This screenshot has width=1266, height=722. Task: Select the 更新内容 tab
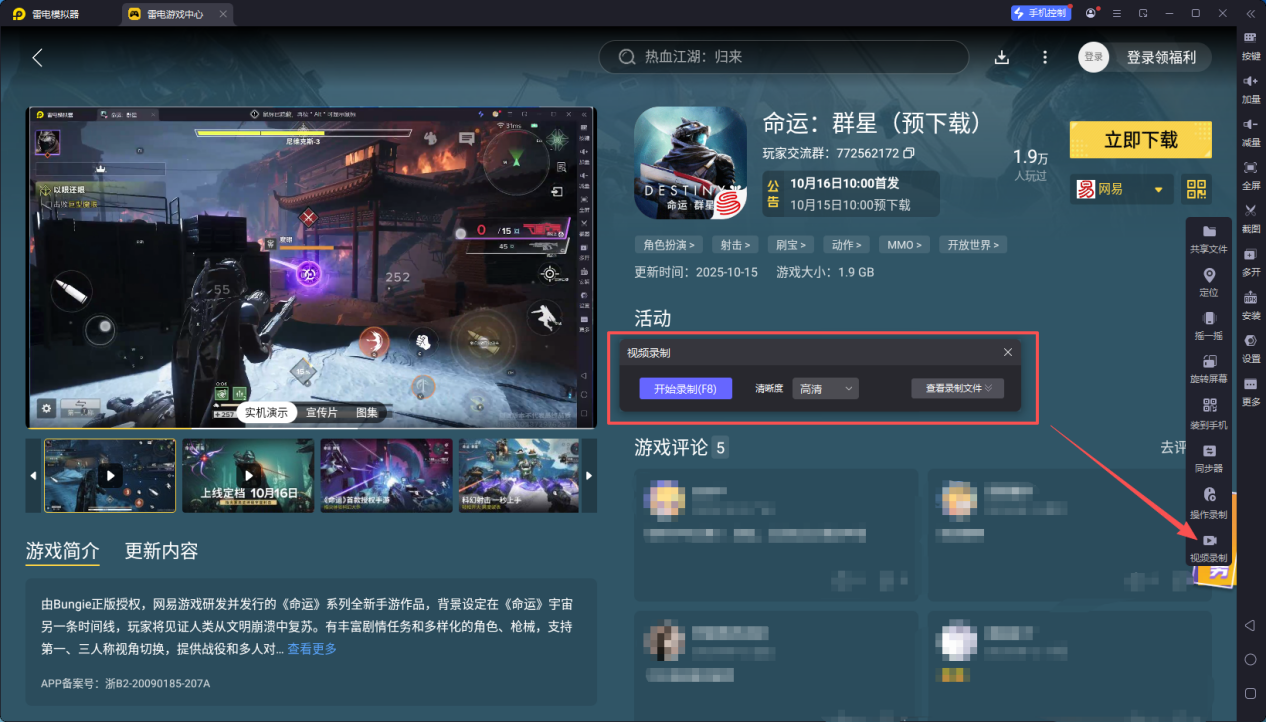pos(161,551)
